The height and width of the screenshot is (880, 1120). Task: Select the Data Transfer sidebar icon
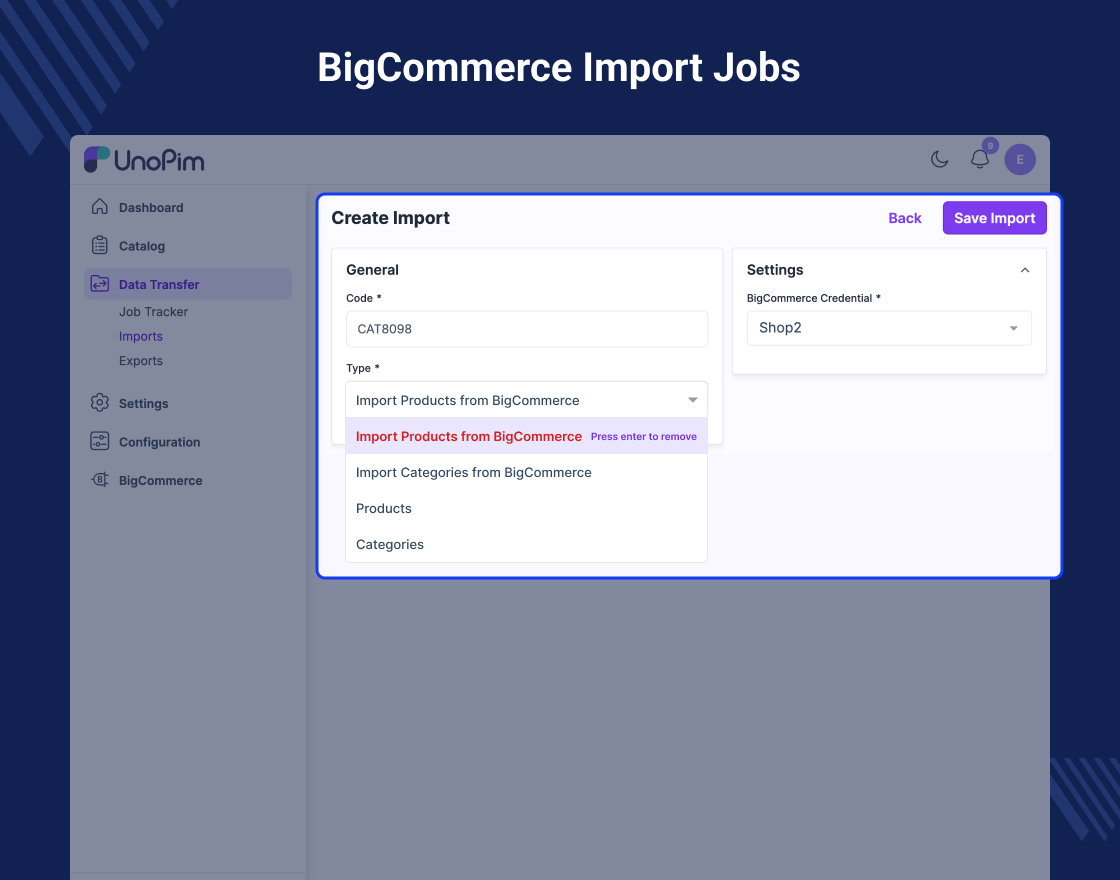click(x=100, y=284)
